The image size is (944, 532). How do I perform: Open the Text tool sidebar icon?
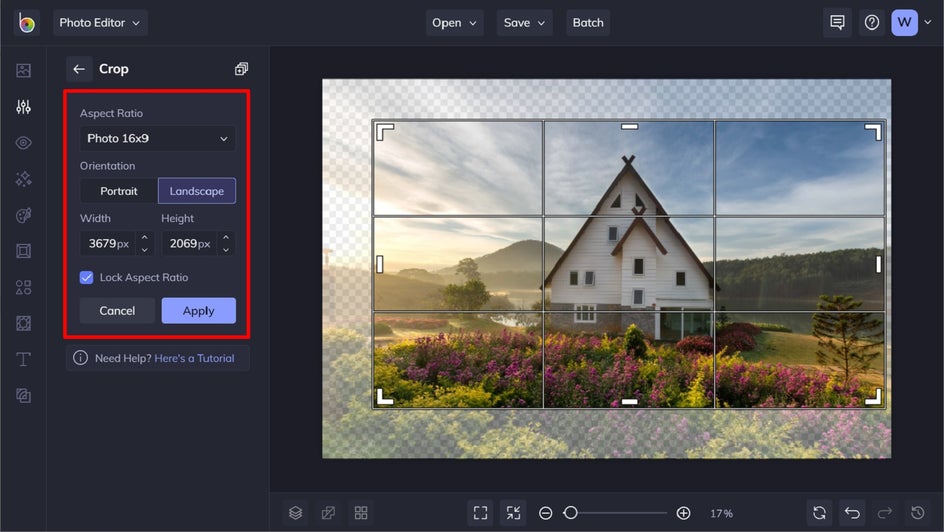(23, 359)
